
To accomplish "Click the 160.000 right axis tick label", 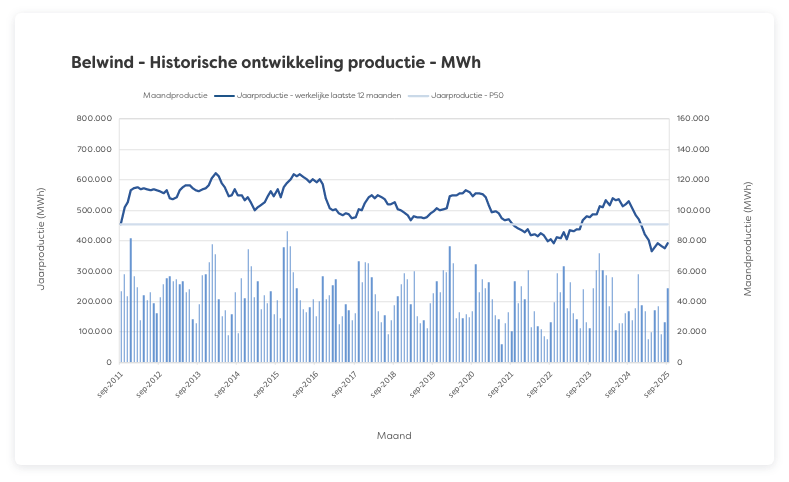I will 693,118.
